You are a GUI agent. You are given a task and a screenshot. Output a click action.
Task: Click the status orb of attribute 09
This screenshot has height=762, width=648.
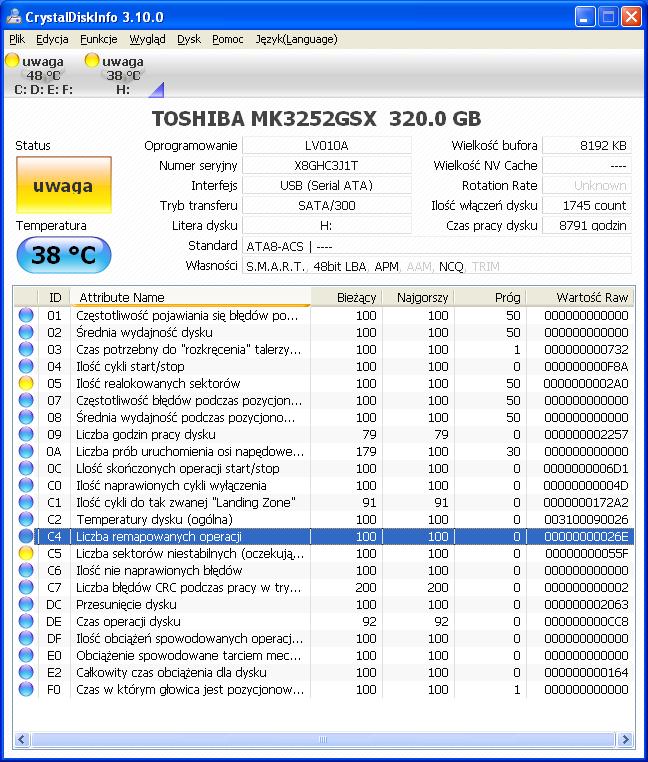pos(26,434)
